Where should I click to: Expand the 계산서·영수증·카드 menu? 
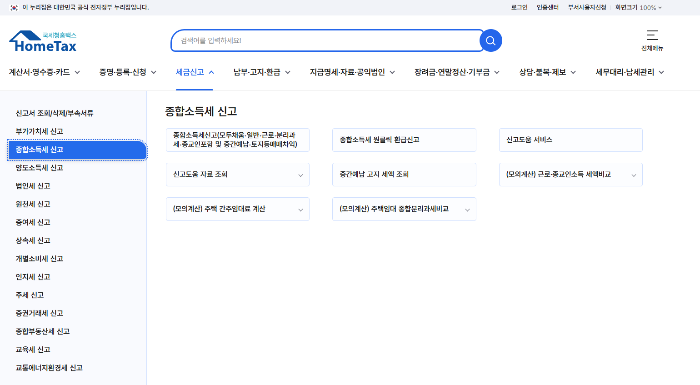click(44, 72)
